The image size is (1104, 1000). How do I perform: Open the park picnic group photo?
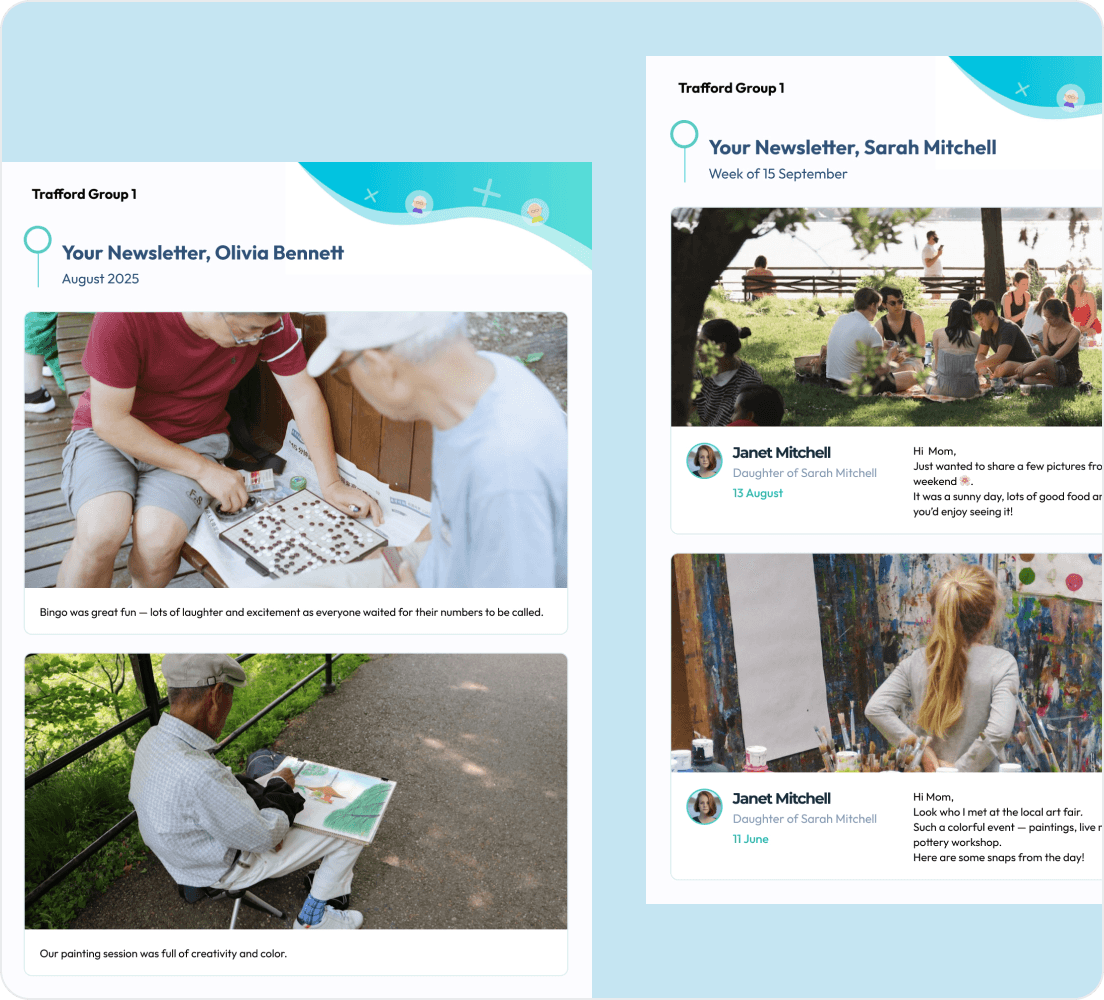(x=887, y=317)
